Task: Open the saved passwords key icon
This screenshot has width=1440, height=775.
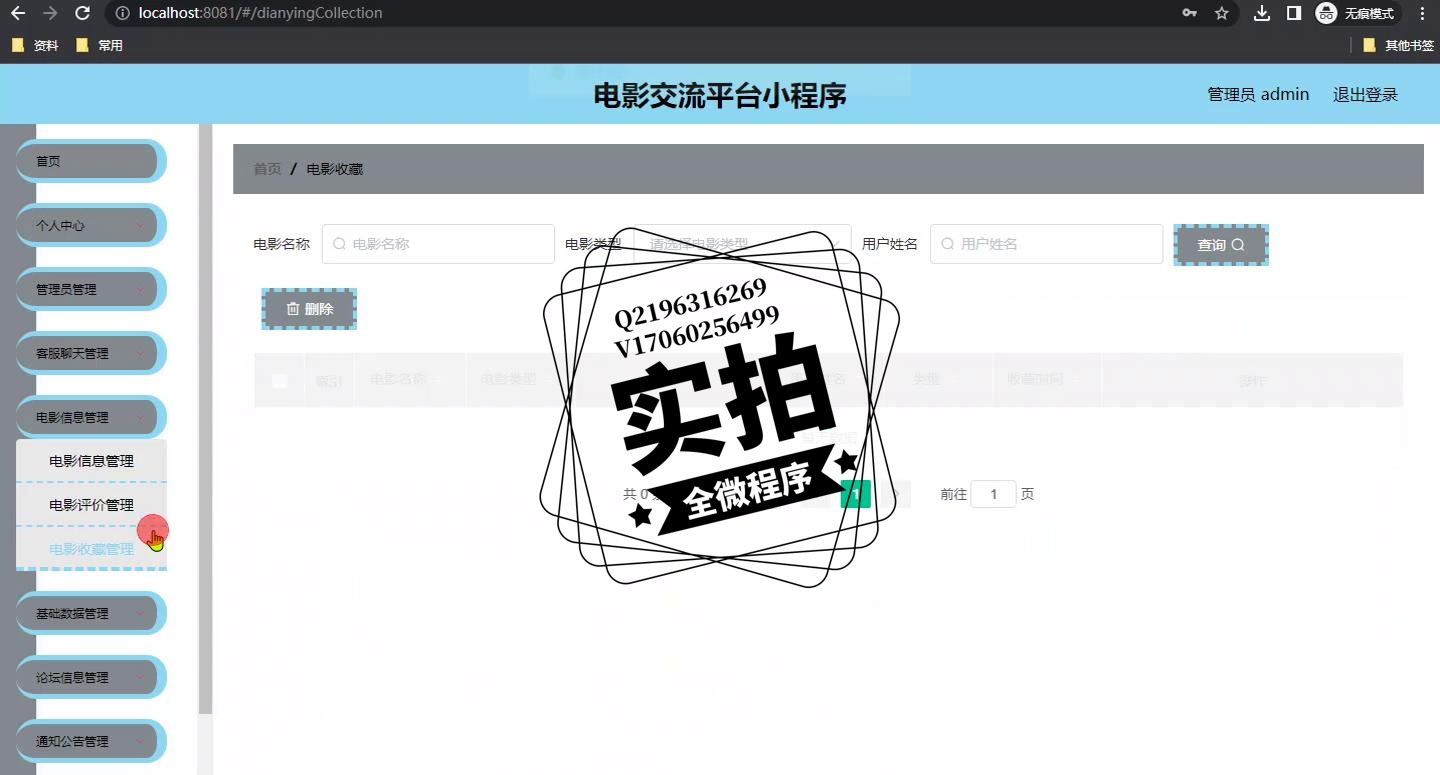Action: (1189, 14)
